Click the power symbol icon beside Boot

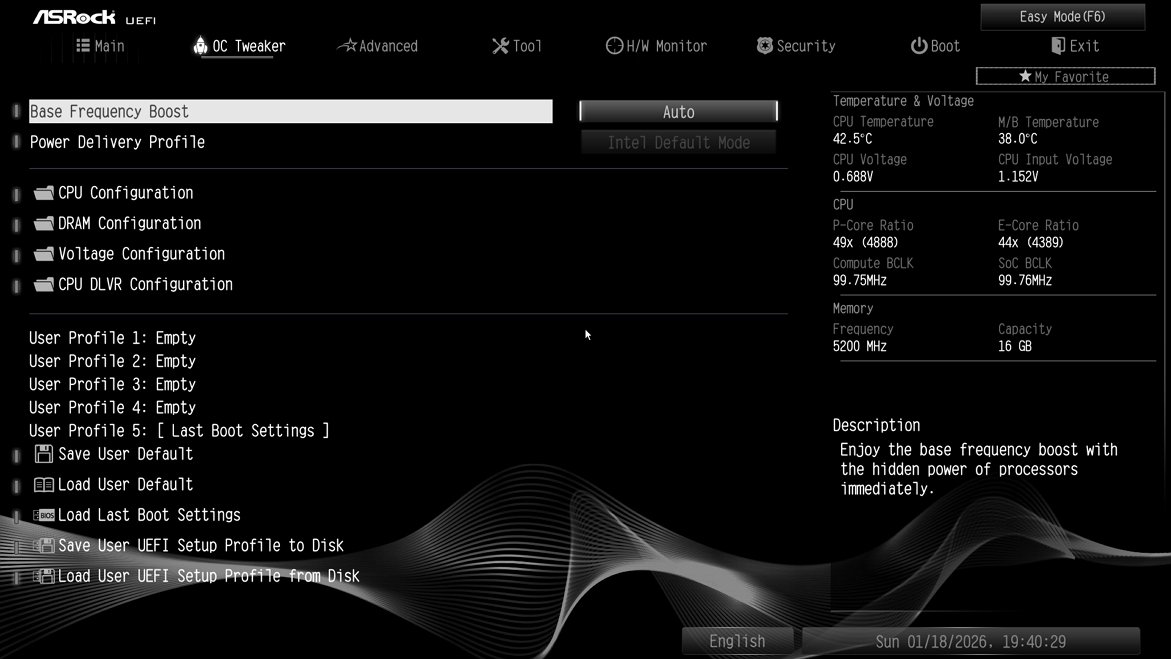click(917, 45)
